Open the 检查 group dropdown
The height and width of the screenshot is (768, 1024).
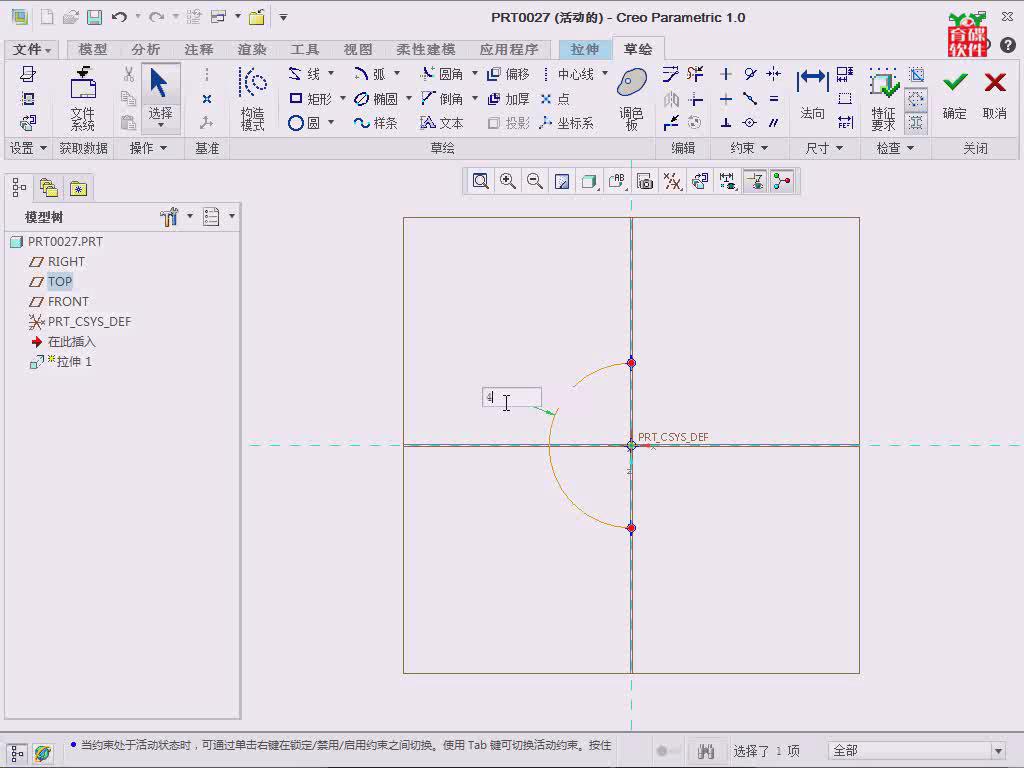click(x=895, y=148)
